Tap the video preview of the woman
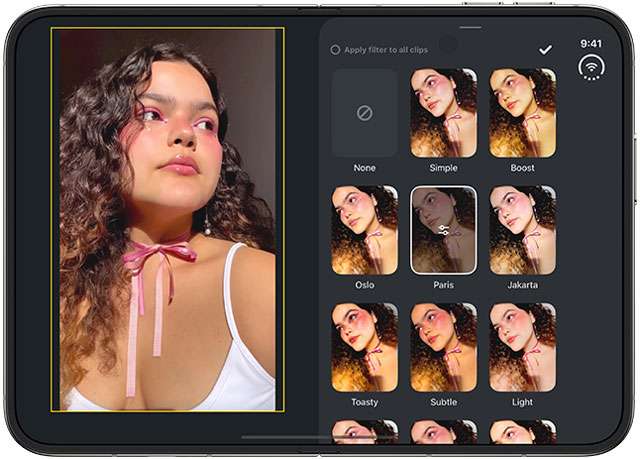Screen dimensions: 640x459 coord(168,220)
